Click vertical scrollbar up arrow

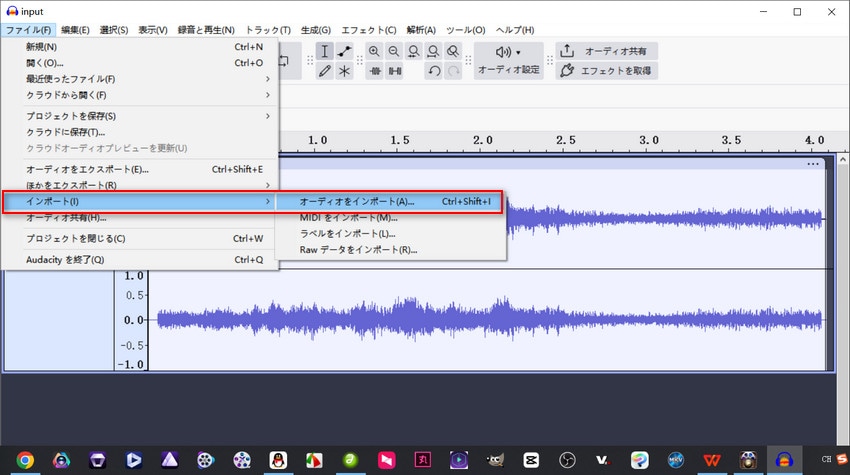pos(842,159)
